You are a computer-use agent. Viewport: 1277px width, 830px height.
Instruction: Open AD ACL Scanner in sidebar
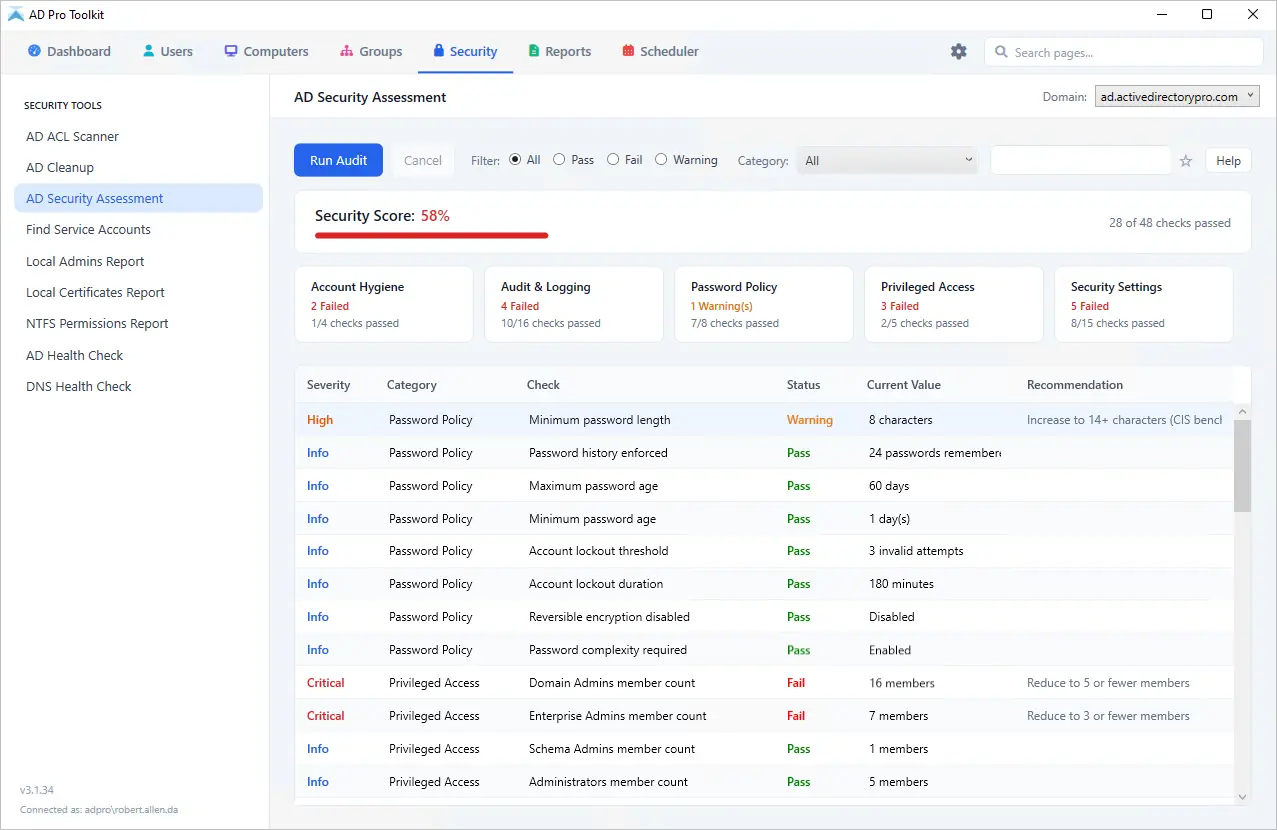point(138,136)
